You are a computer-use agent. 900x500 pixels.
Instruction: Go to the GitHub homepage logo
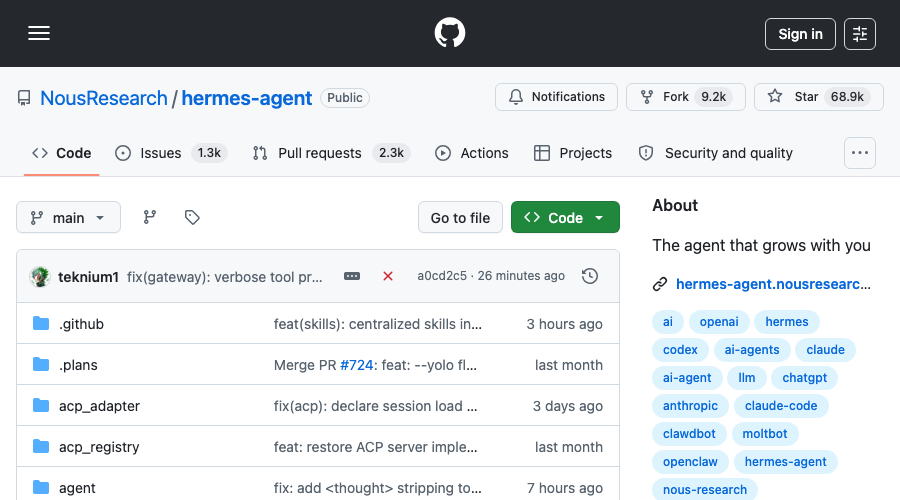tap(450, 33)
